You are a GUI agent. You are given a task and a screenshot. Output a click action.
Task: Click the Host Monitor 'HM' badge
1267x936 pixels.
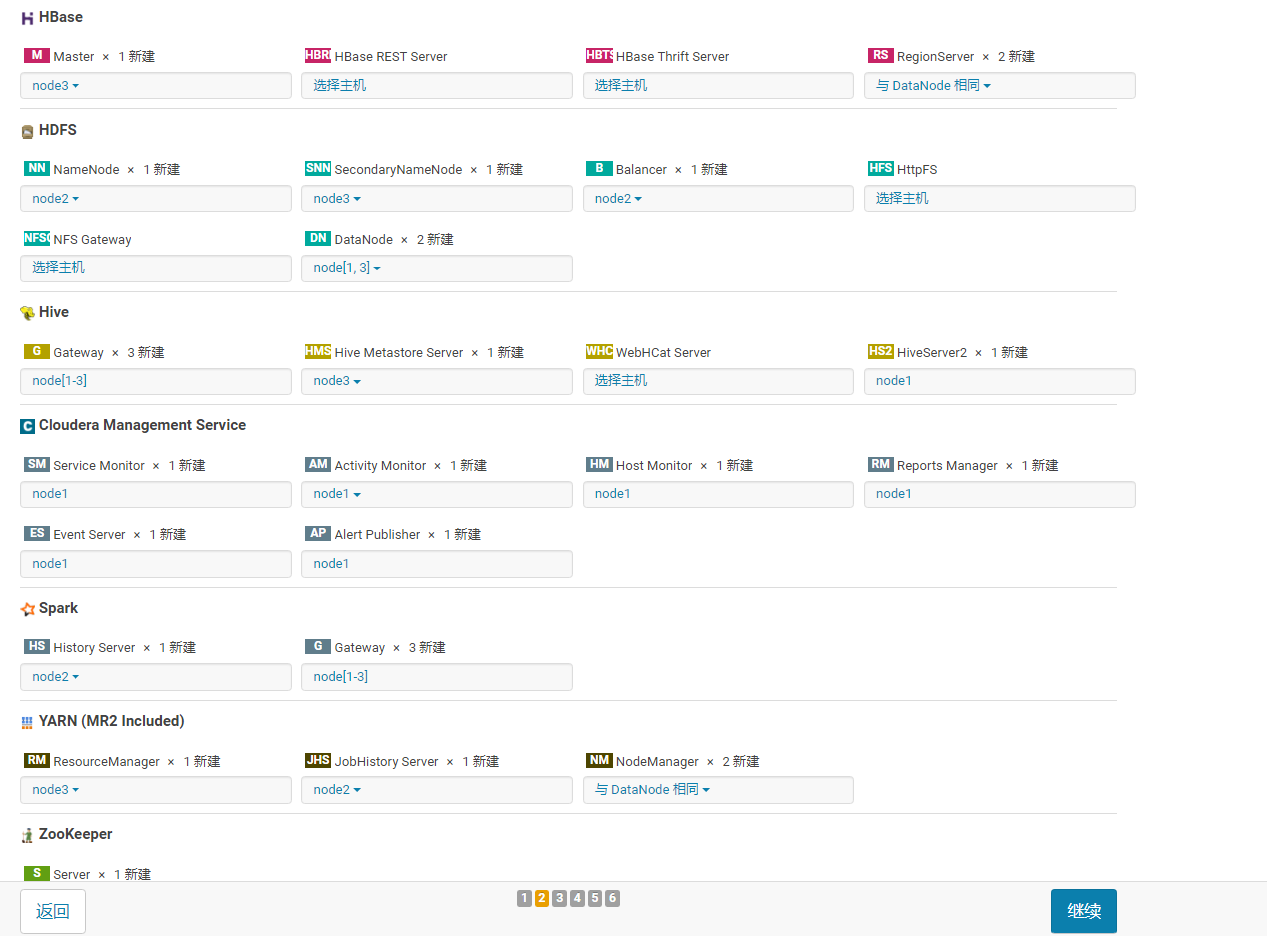click(599, 464)
